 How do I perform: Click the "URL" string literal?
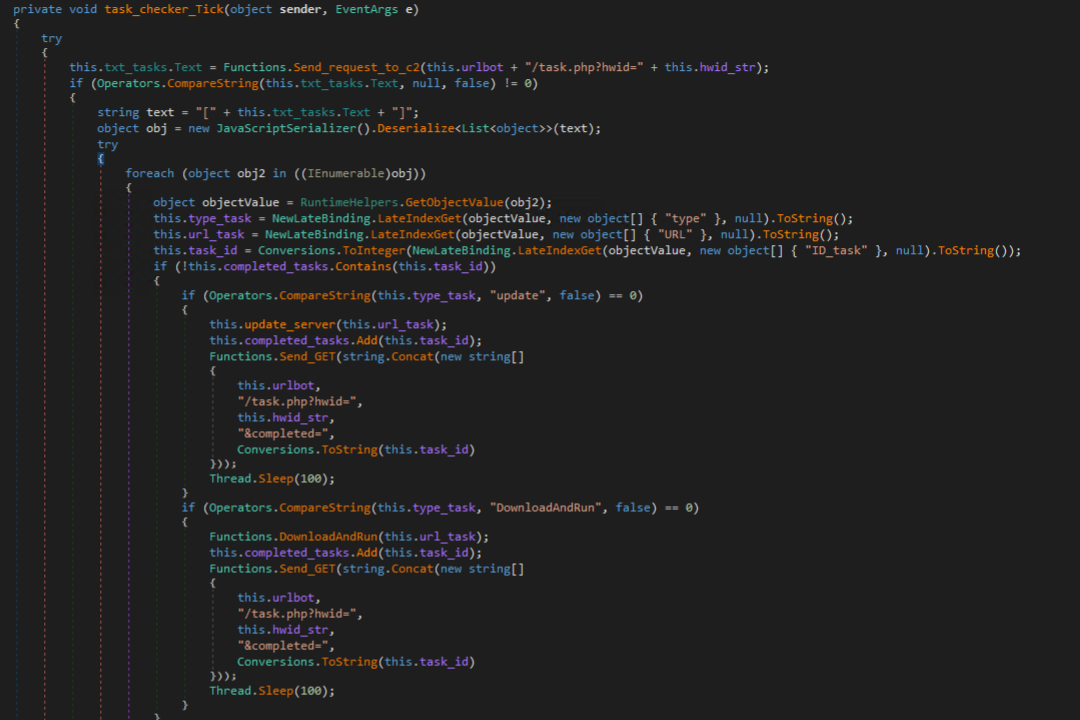click(675, 235)
